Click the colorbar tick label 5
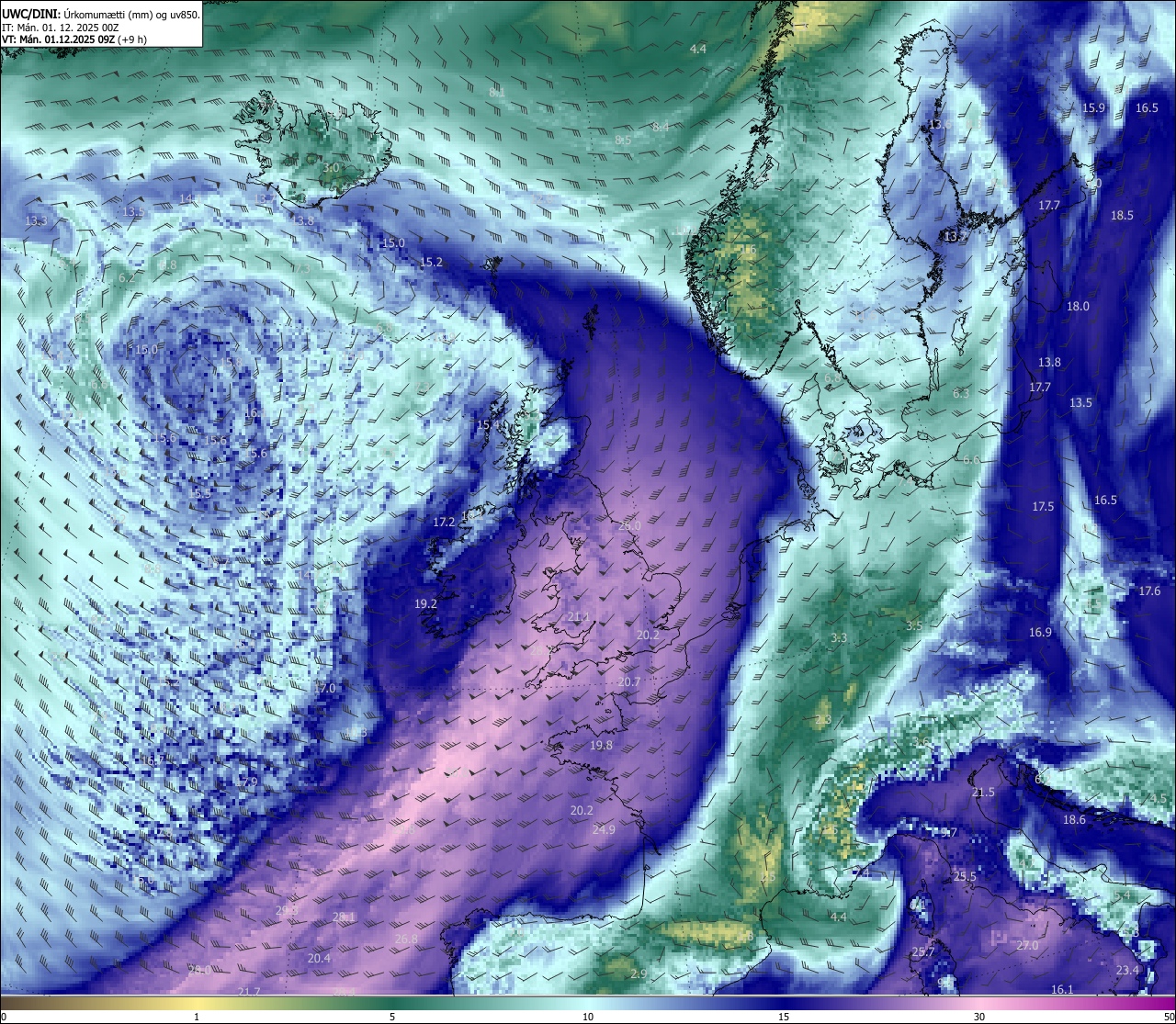Image resolution: width=1176 pixels, height=1024 pixels. (x=392, y=1017)
